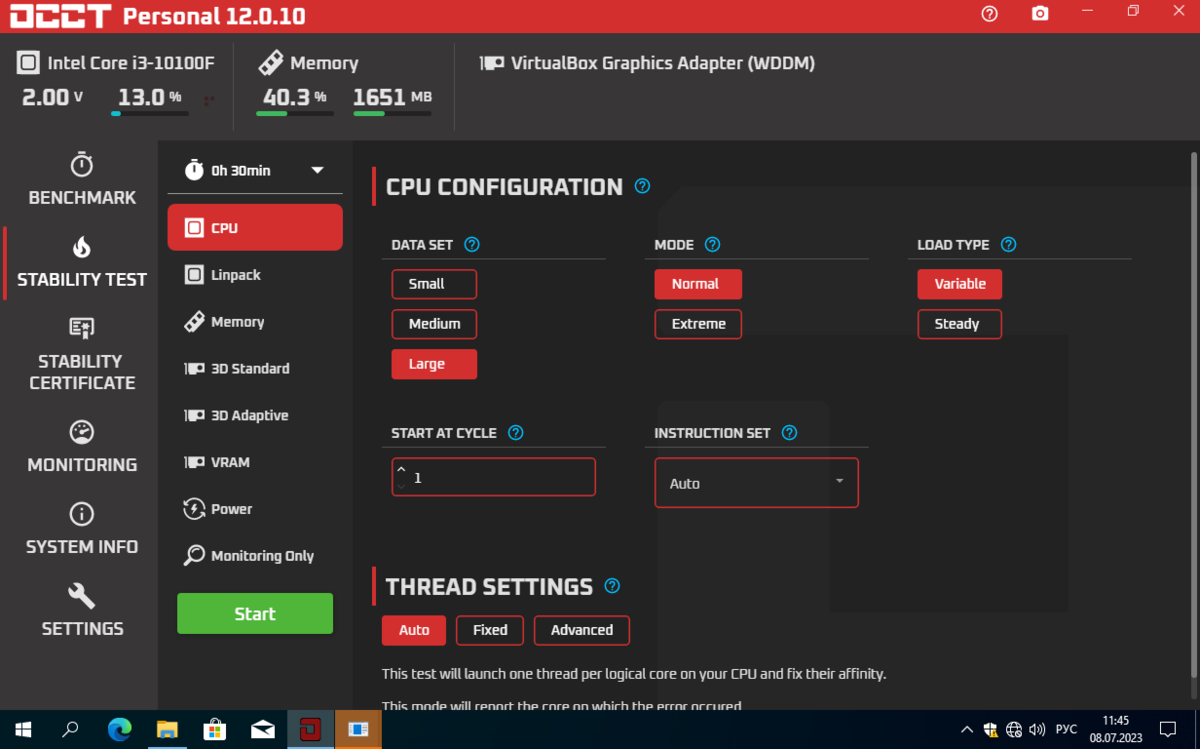Open the Instruction Set Auto dropdown

tap(757, 483)
